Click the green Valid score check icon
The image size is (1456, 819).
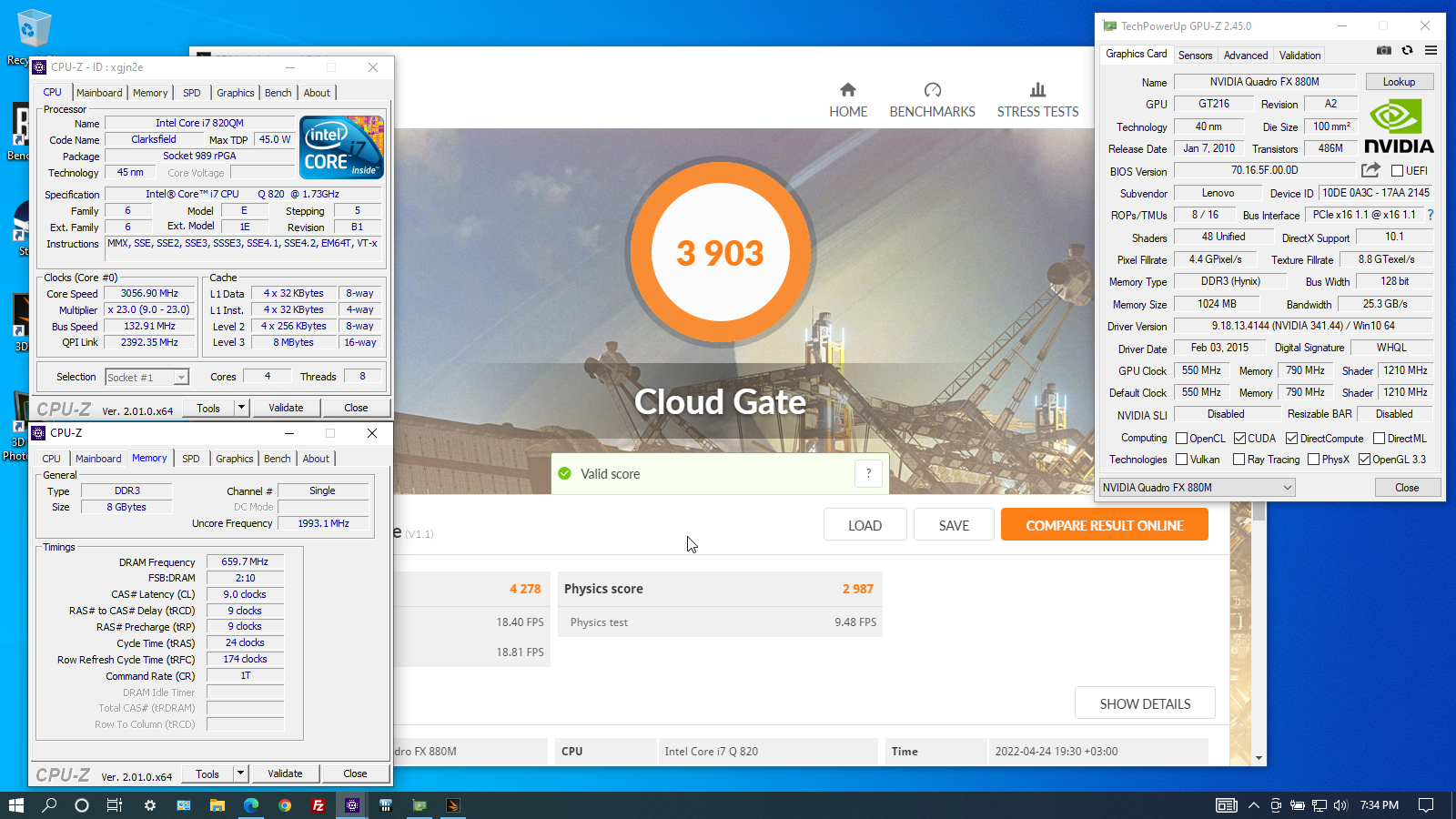(564, 473)
